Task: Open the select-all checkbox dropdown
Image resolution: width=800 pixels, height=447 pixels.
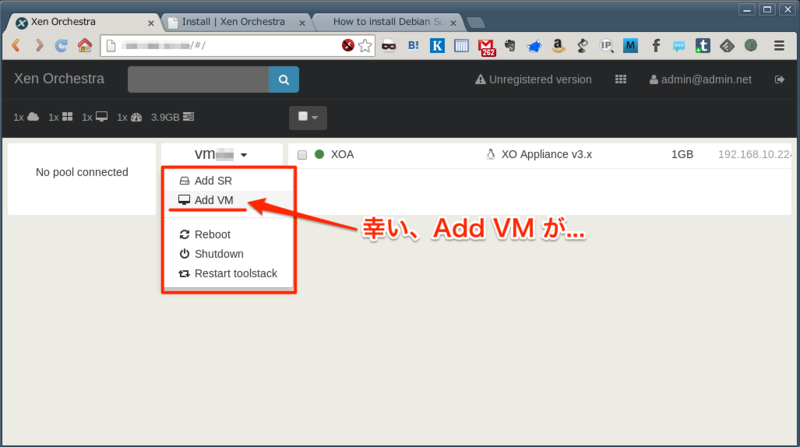Action: [x=308, y=117]
